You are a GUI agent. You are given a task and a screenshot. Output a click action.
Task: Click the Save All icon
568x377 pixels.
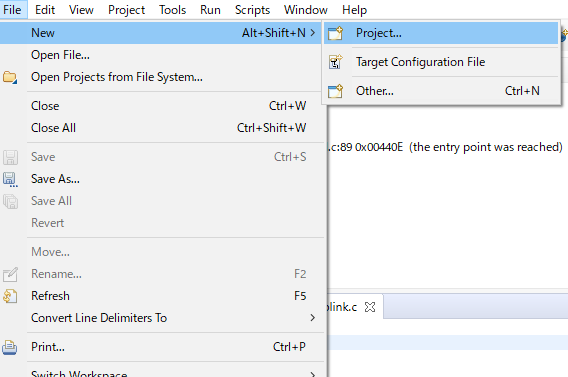[x=10, y=202]
